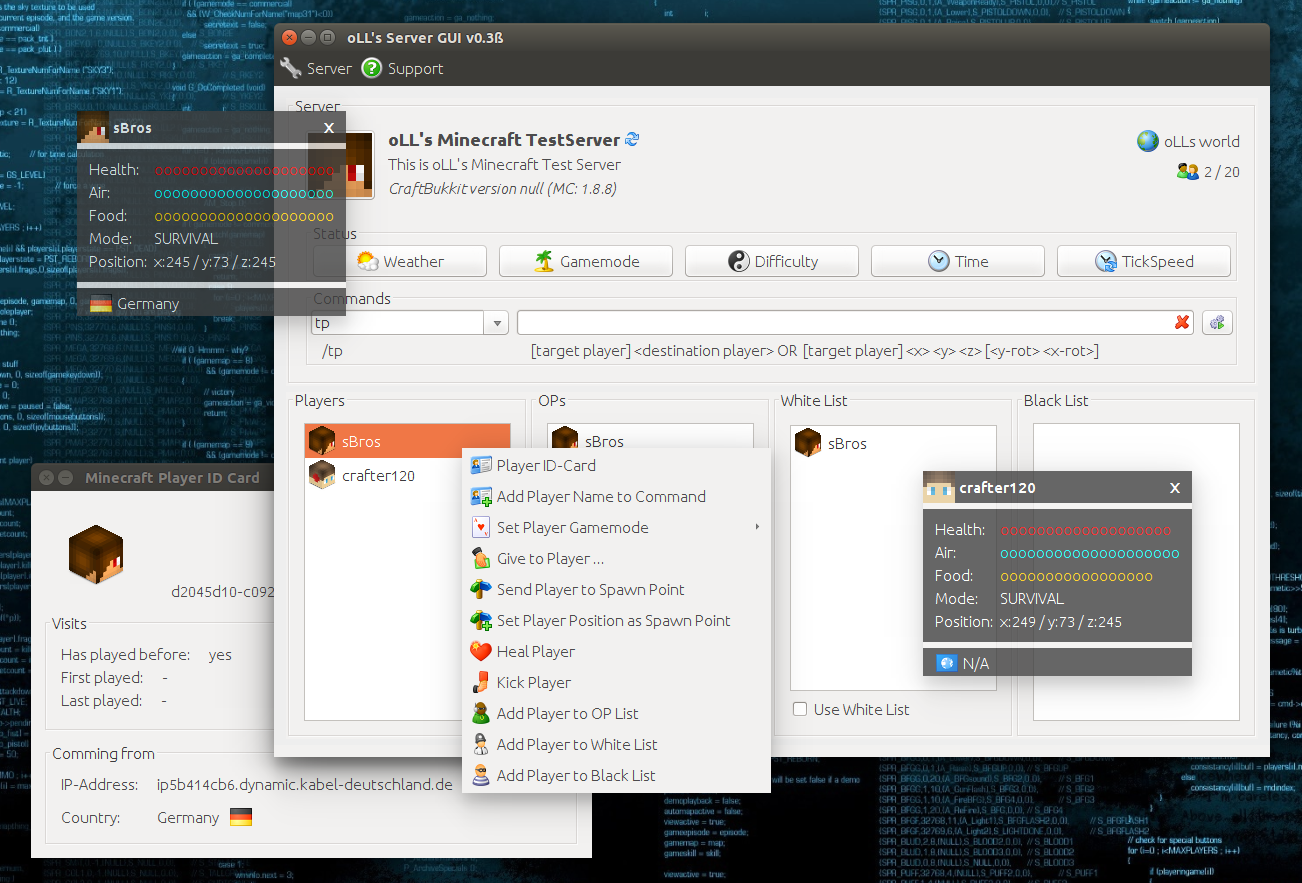The width and height of the screenshot is (1302, 883).
Task: Choose Add Player to OP List
Action: point(616,713)
